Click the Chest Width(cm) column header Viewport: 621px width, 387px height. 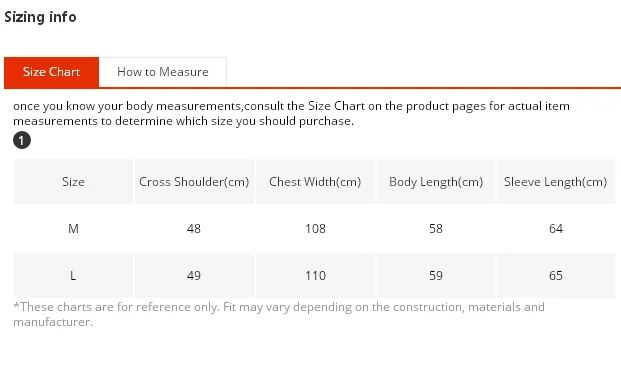click(x=315, y=182)
